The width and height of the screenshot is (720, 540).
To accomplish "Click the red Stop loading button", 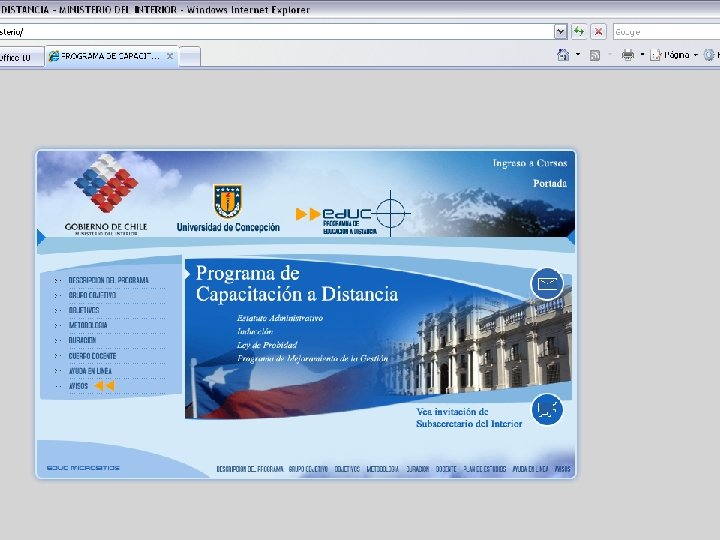I will tap(598, 31).
